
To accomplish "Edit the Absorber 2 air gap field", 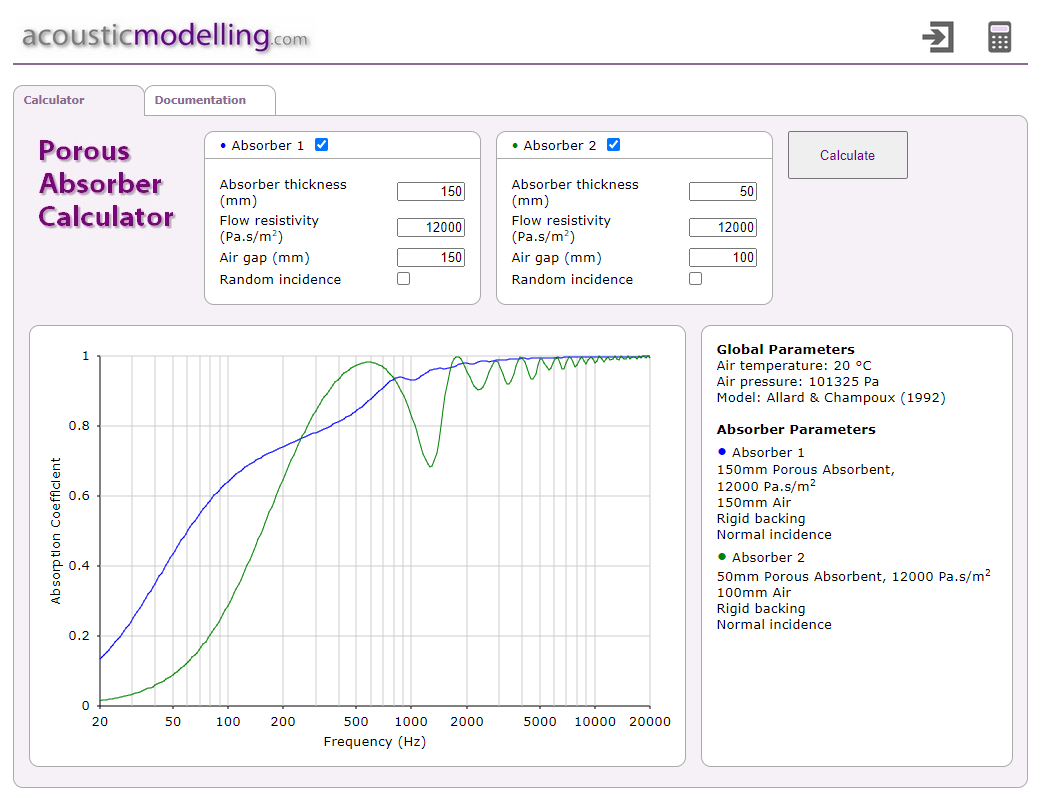I will point(723,257).
